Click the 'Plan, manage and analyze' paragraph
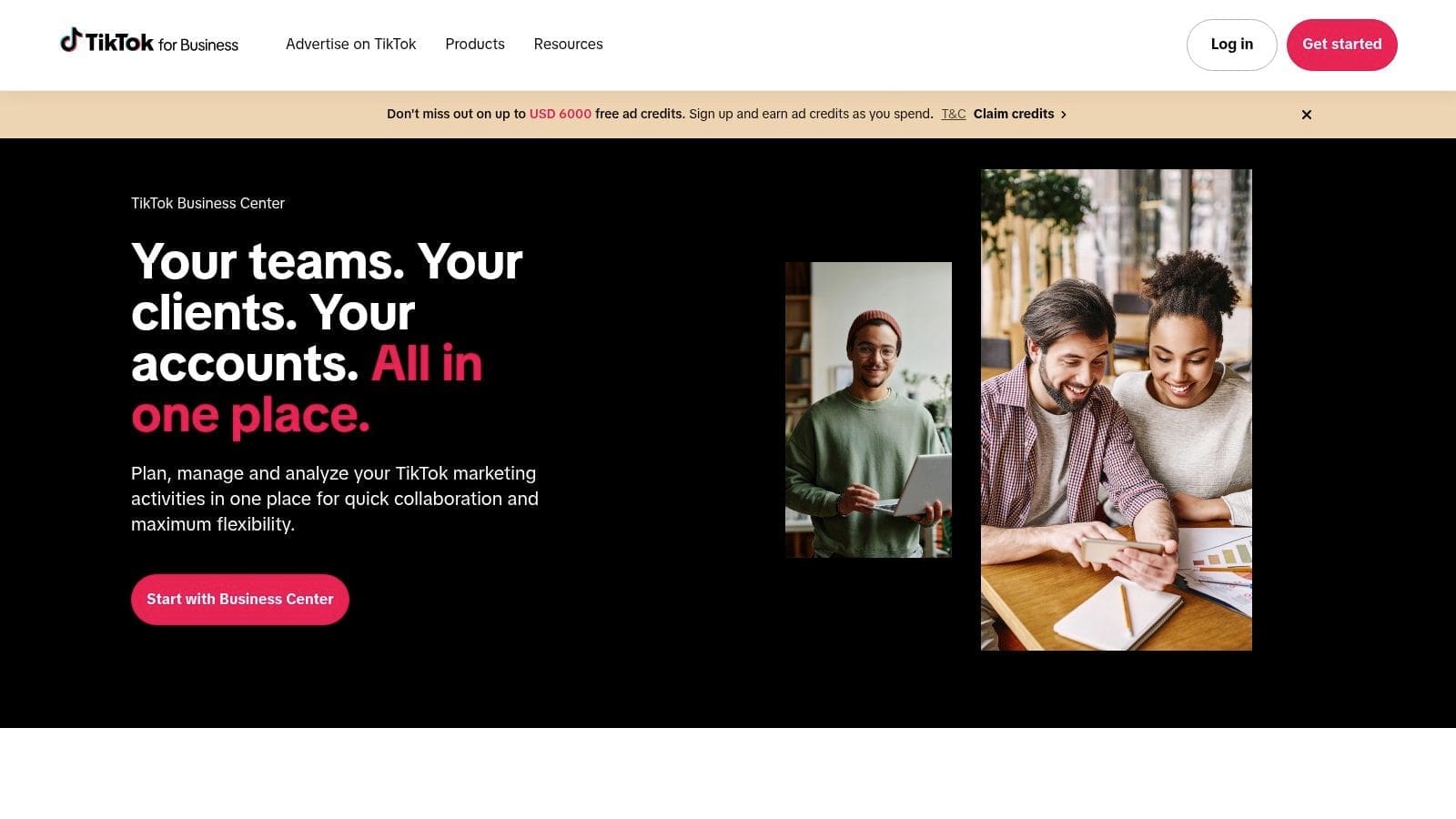 click(335, 499)
